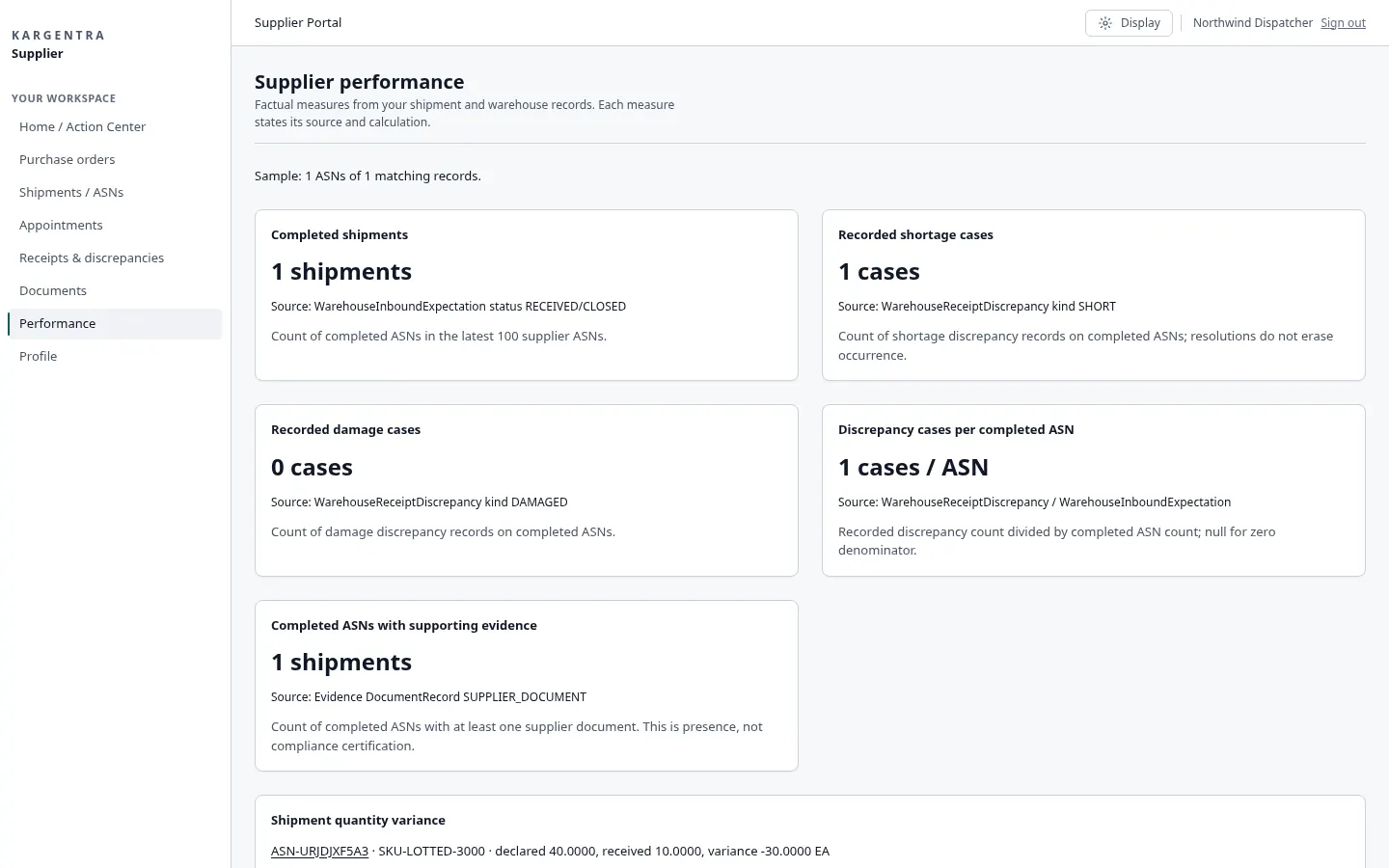1389x868 pixels.
Task: Click 'Count of damage discrepancy records' description
Action: [443, 531]
